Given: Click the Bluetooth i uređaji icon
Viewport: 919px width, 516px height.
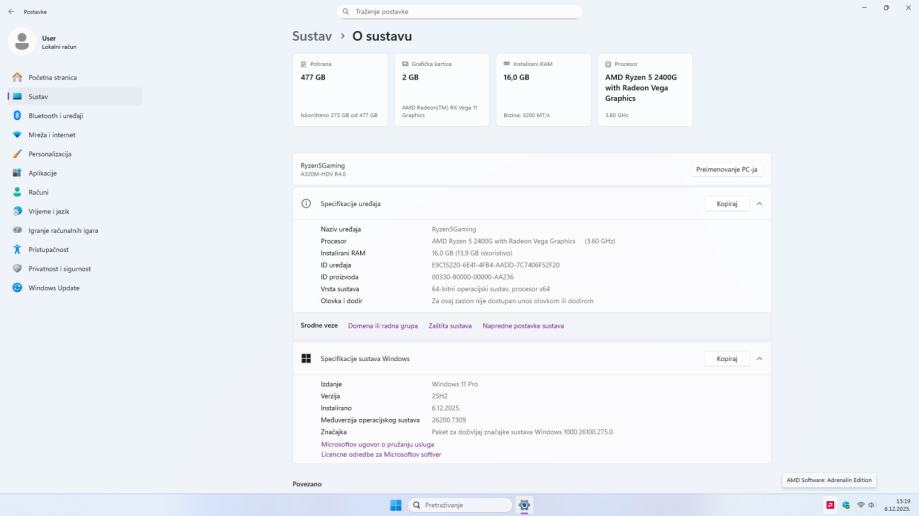Looking at the screenshot, I should [x=17, y=116].
